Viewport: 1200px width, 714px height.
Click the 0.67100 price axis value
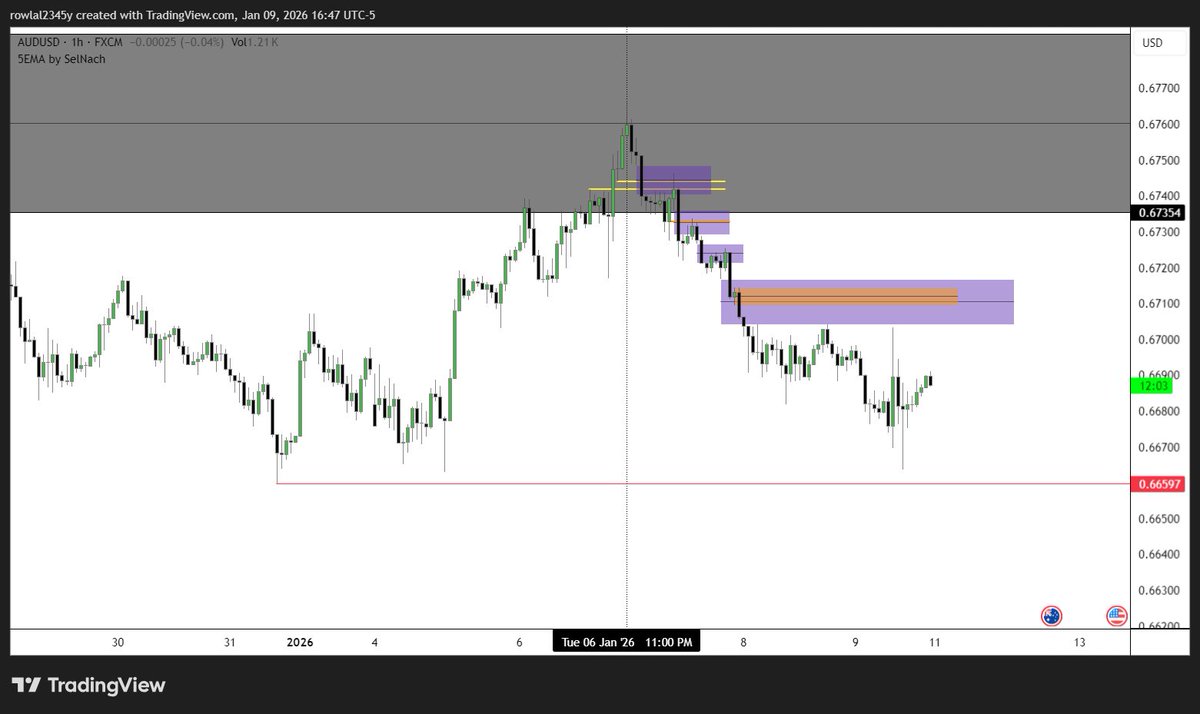point(1157,304)
